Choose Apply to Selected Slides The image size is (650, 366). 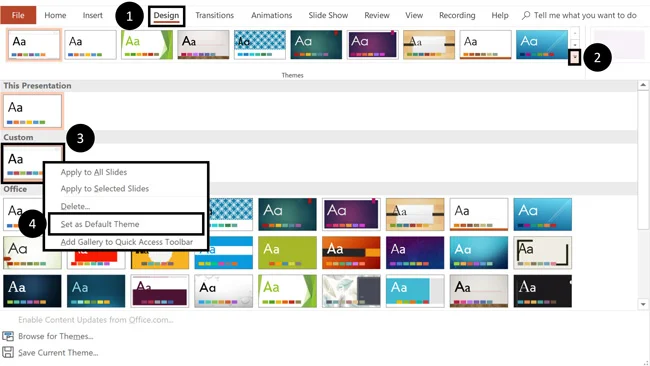(104, 189)
